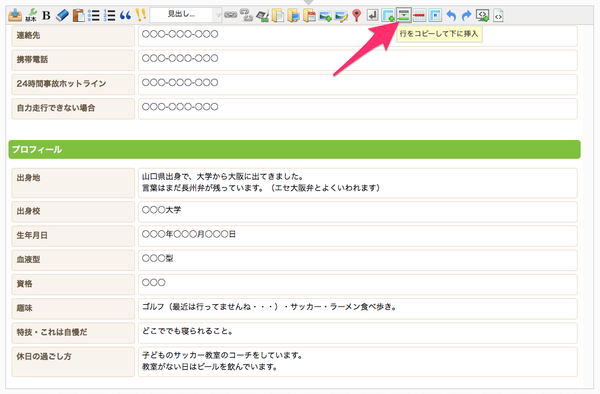Undo the last edit
The height and width of the screenshot is (394, 600).
click(451, 15)
